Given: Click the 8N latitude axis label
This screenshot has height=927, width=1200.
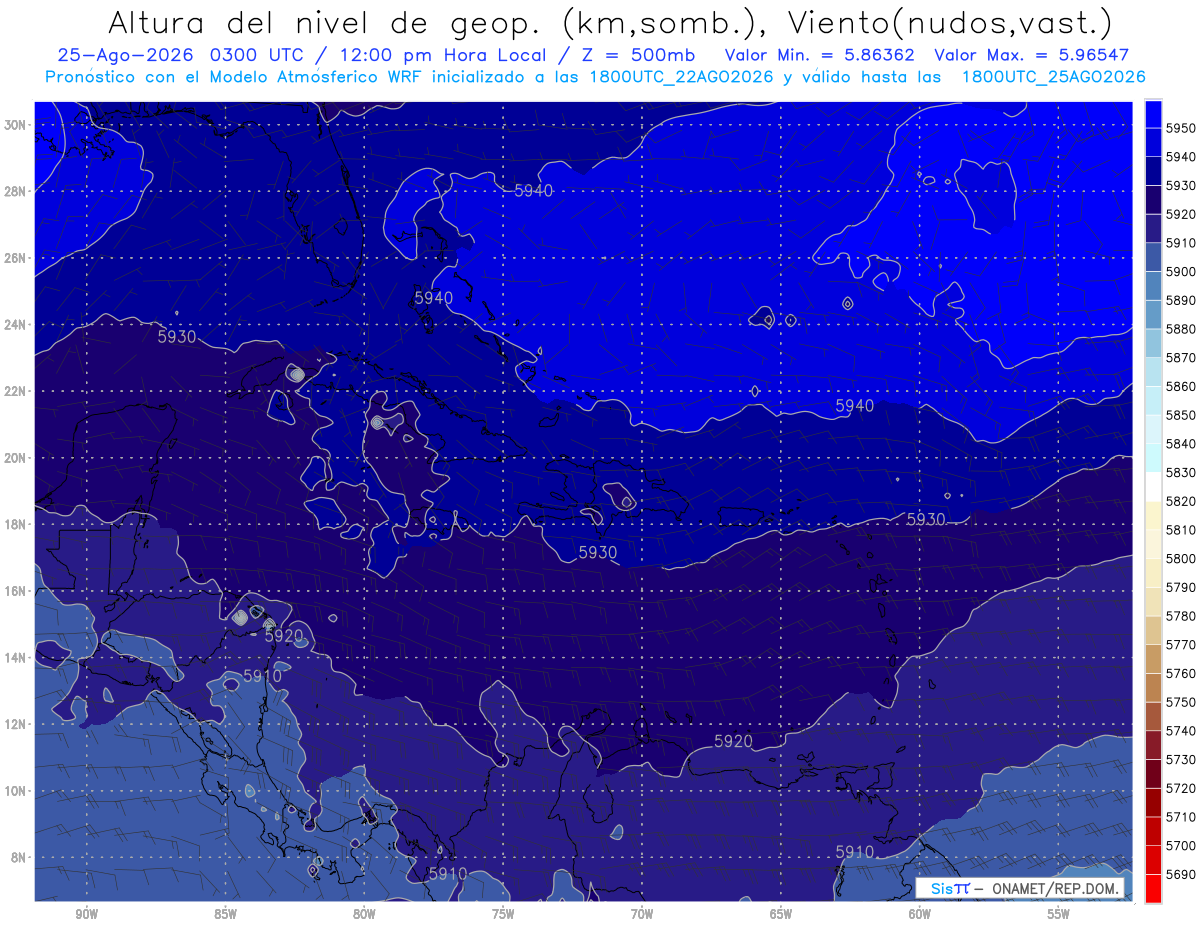Looking at the screenshot, I should click(x=20, y=858).
